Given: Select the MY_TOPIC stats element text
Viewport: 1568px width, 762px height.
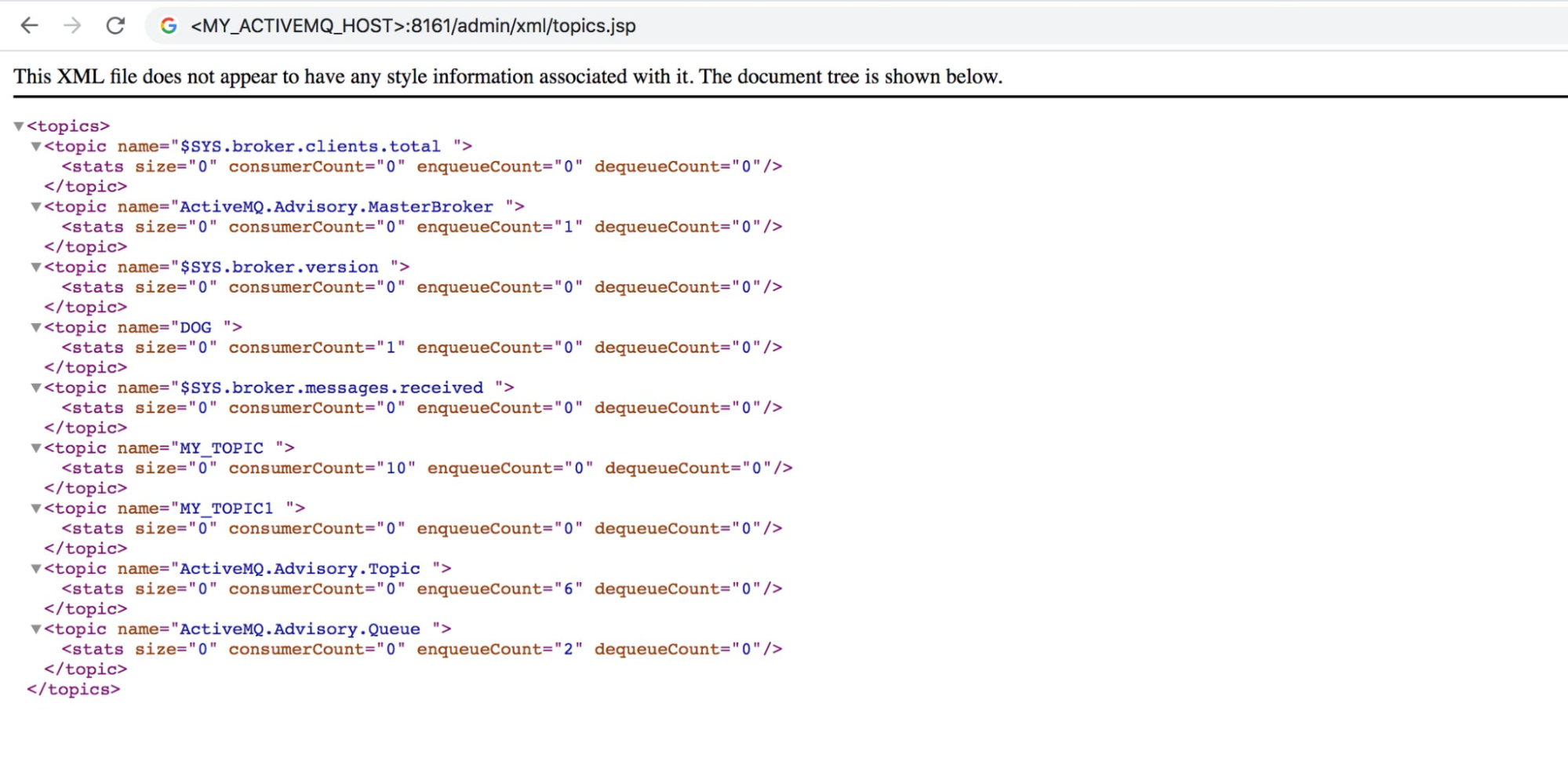Looking at the screenshot, I should 427,468.
